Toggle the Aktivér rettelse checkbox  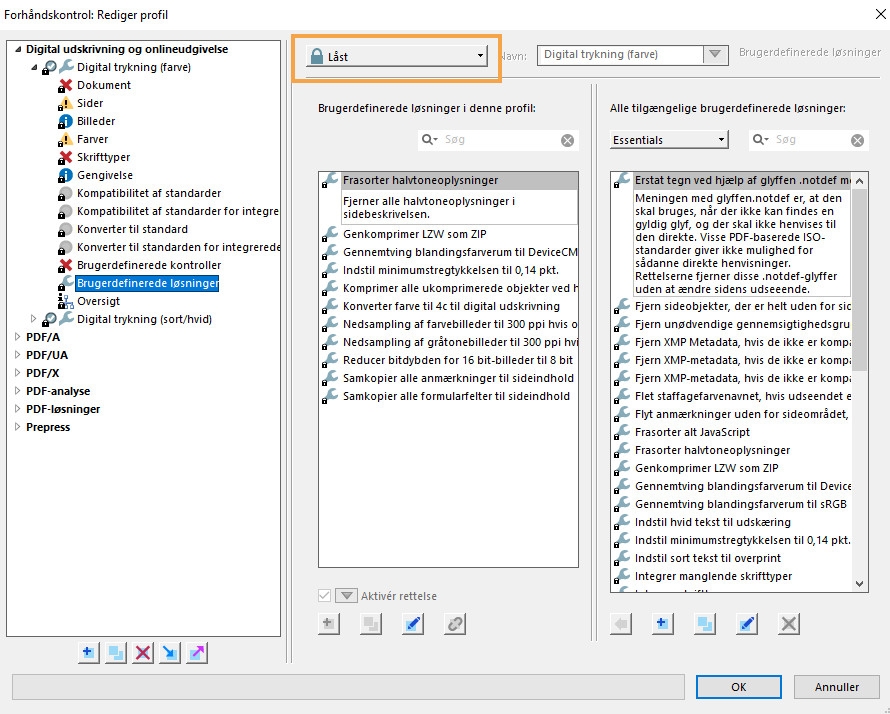pyautogui.click(x=324, y=596)
